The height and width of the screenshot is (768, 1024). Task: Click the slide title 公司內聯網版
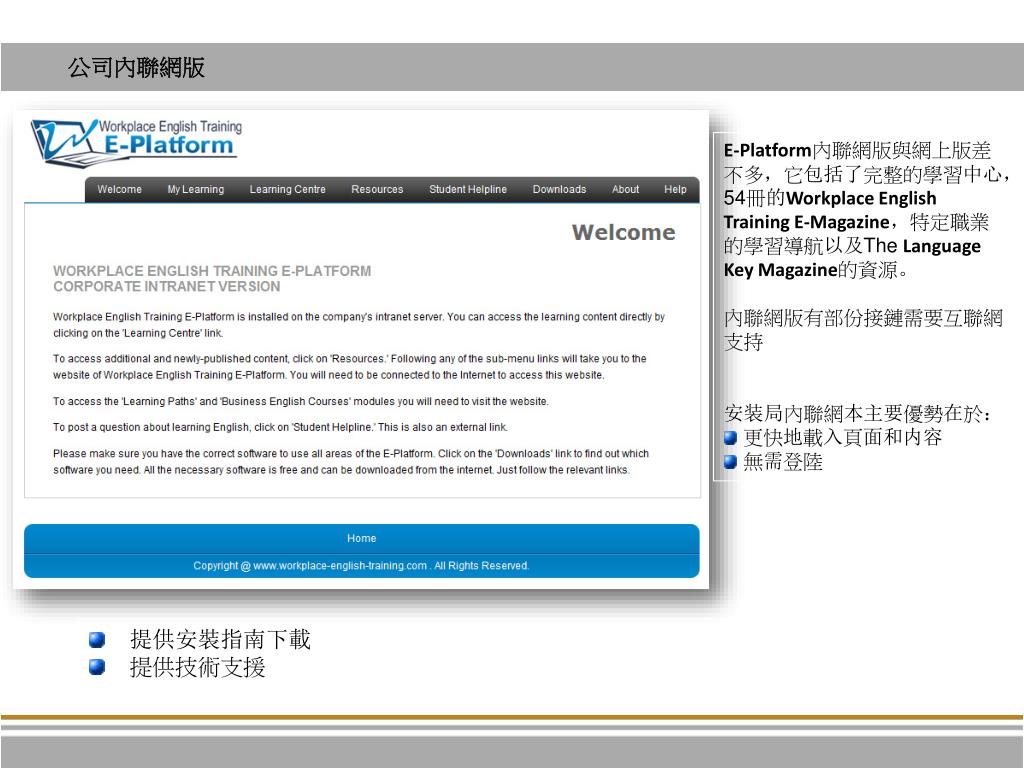click(136, 67)
